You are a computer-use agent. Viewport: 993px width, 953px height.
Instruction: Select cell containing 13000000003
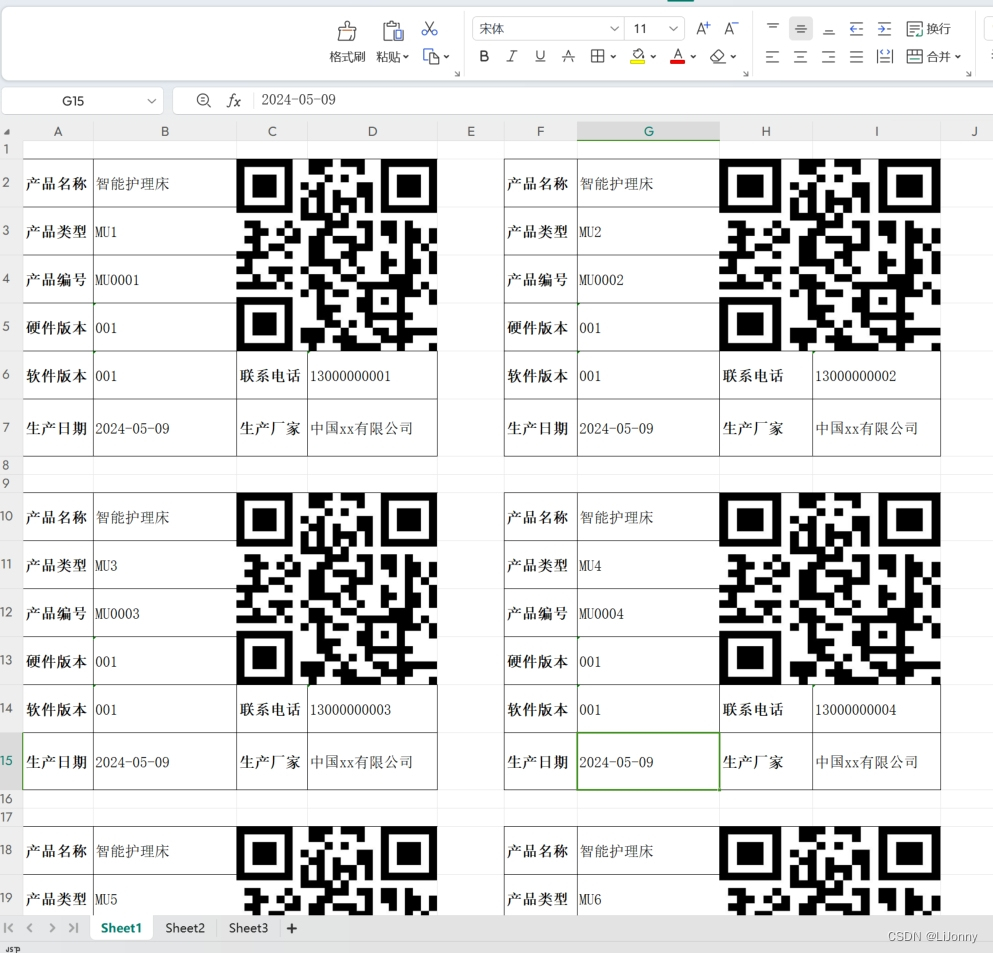click(x=372, y=709)
